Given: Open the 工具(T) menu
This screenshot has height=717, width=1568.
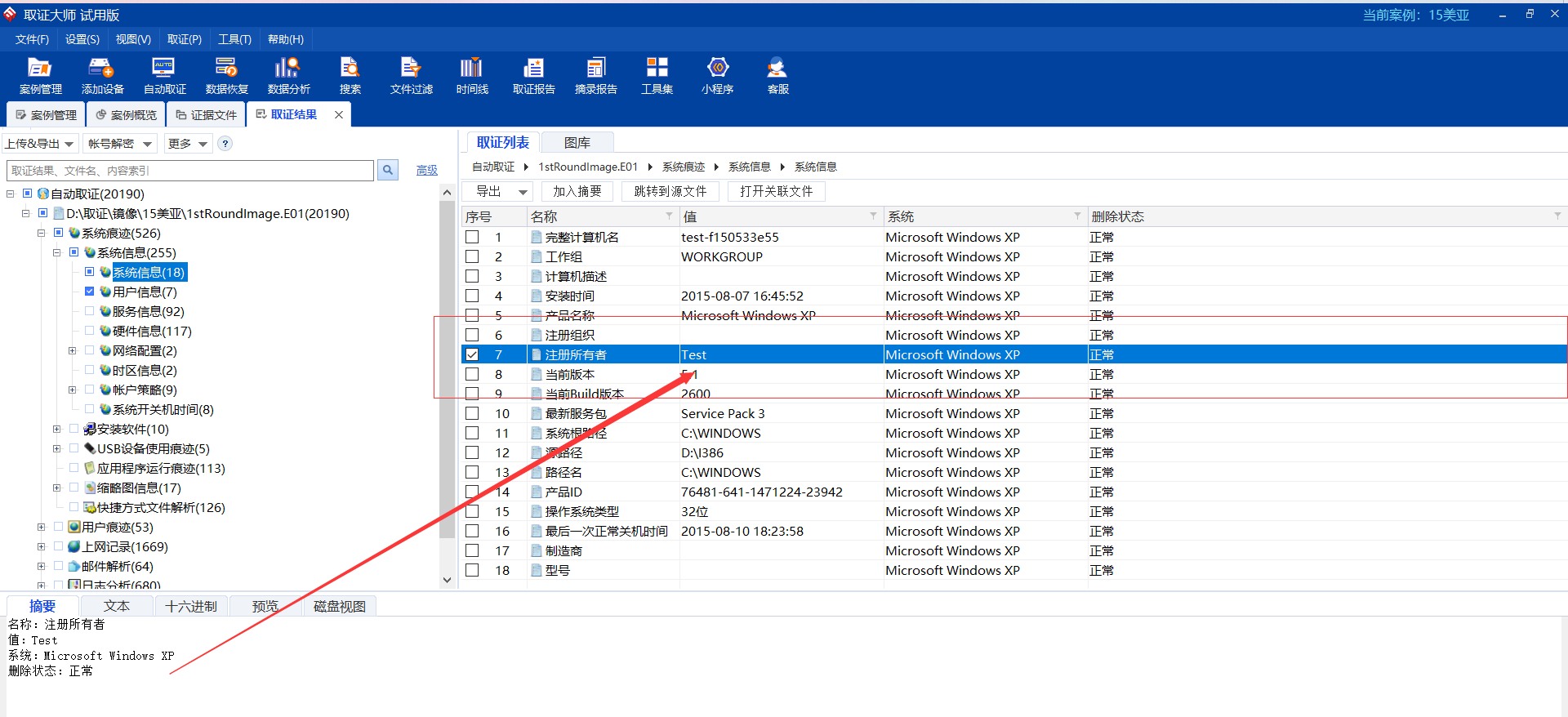Looking at the screenshot, I should pyautogui.click(x=234, y=39).
